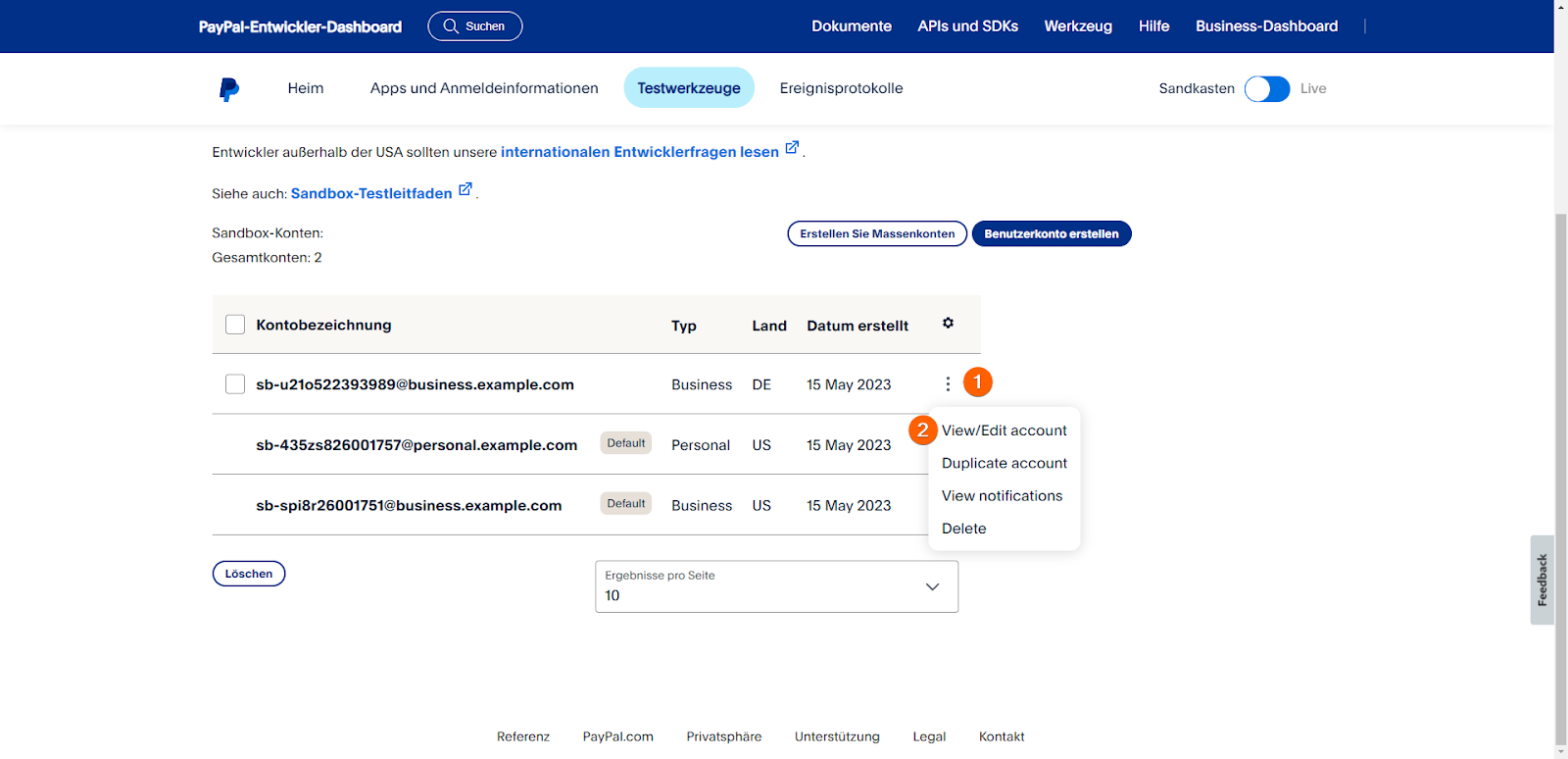Open the Unterstützung footer link
This screenshot has width=1568, height=759.
click(x=837, y=736)
